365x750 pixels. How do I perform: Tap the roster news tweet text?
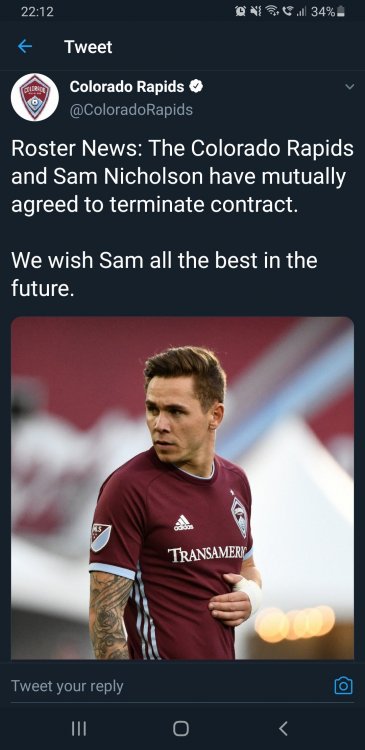tap(182, 219)
